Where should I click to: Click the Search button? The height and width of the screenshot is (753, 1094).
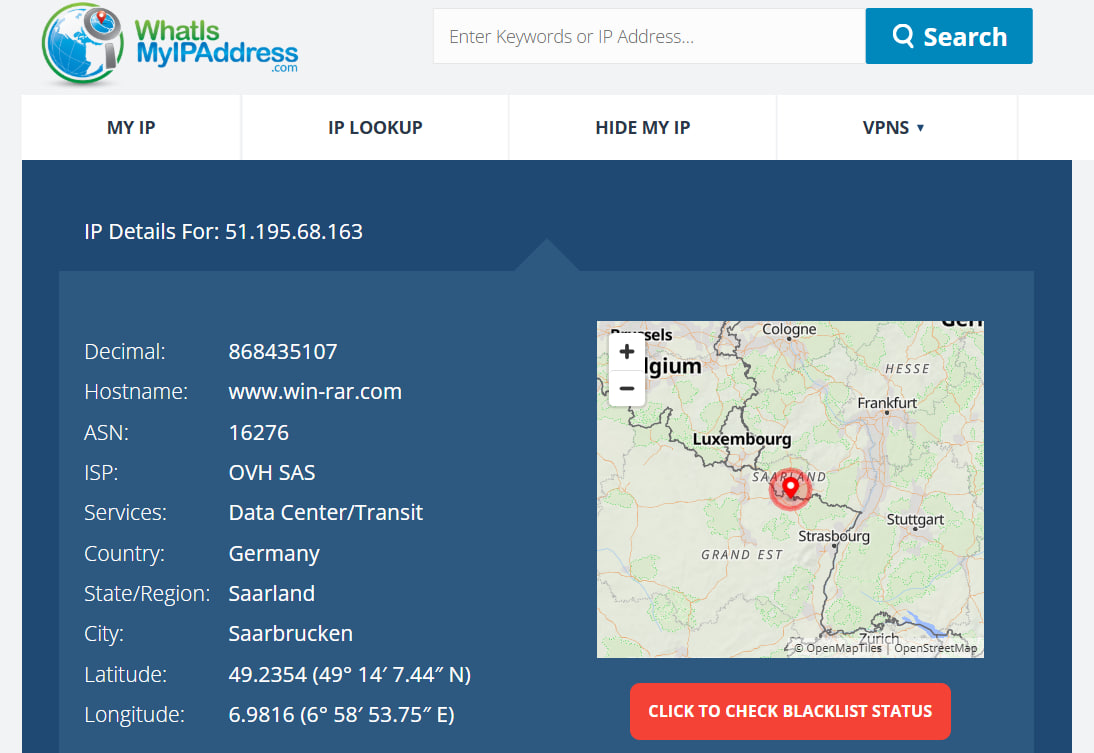(x=948, y=36)
